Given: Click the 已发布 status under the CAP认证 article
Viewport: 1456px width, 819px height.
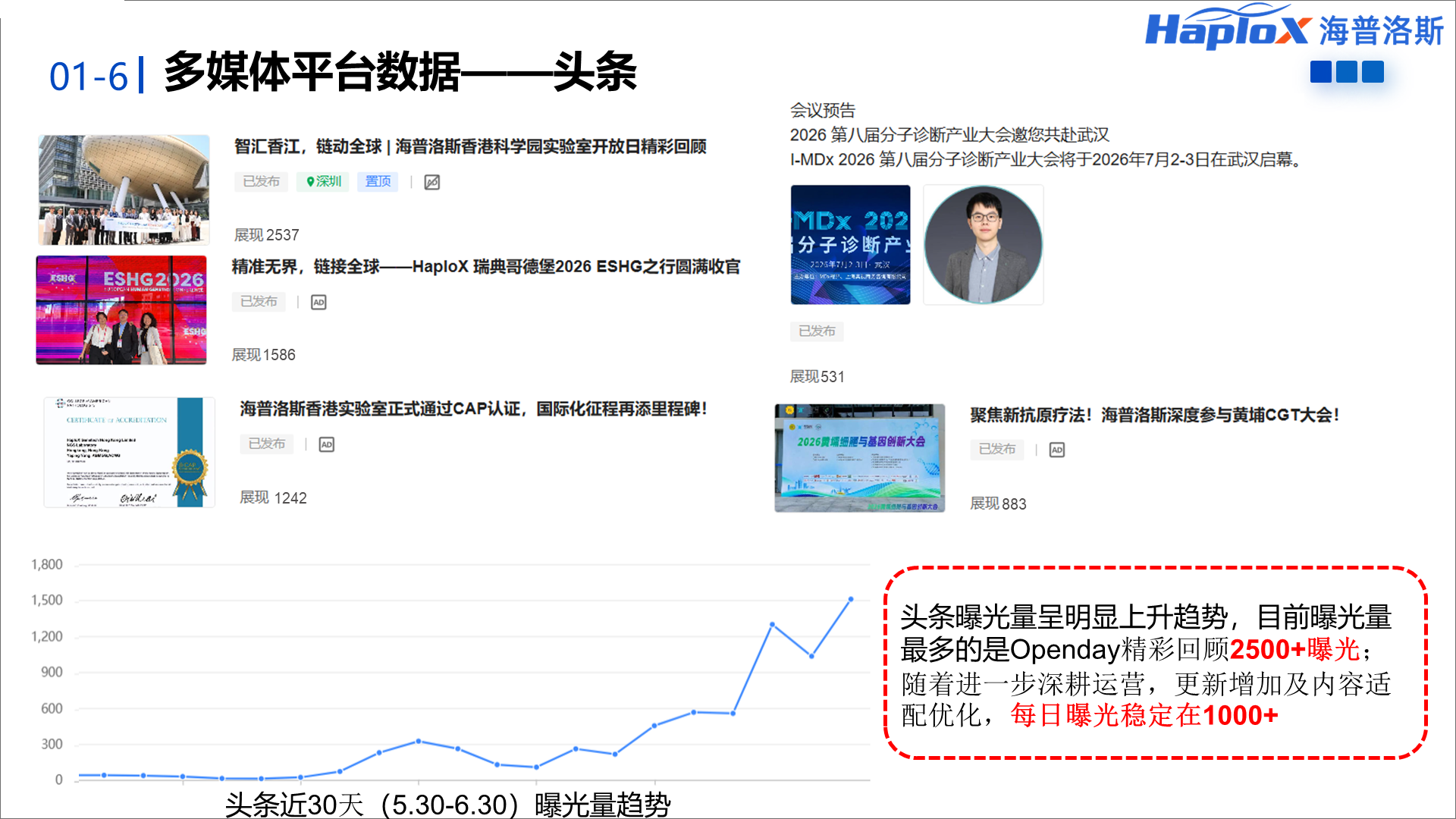Looking at the screenshot, I should pos(267,444).
